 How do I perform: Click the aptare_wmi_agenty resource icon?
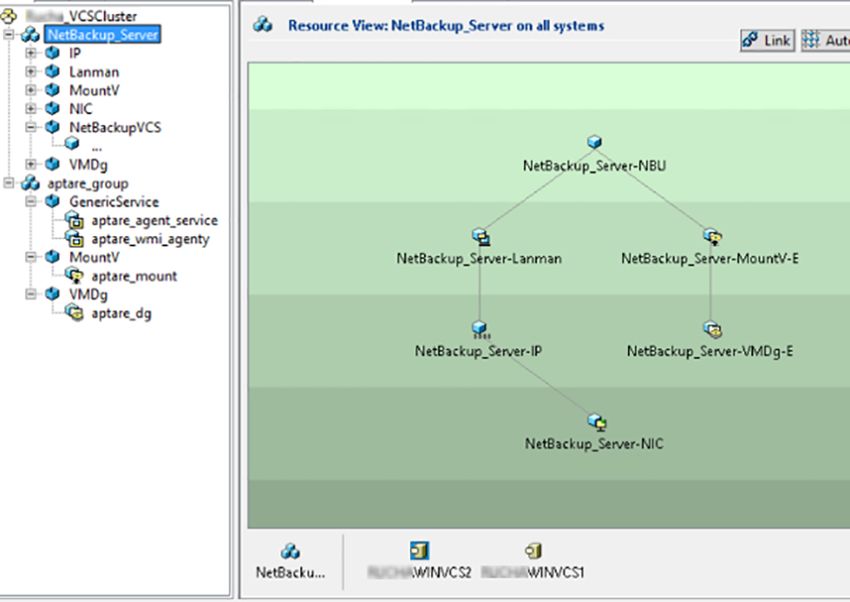[x=74, y=238]
